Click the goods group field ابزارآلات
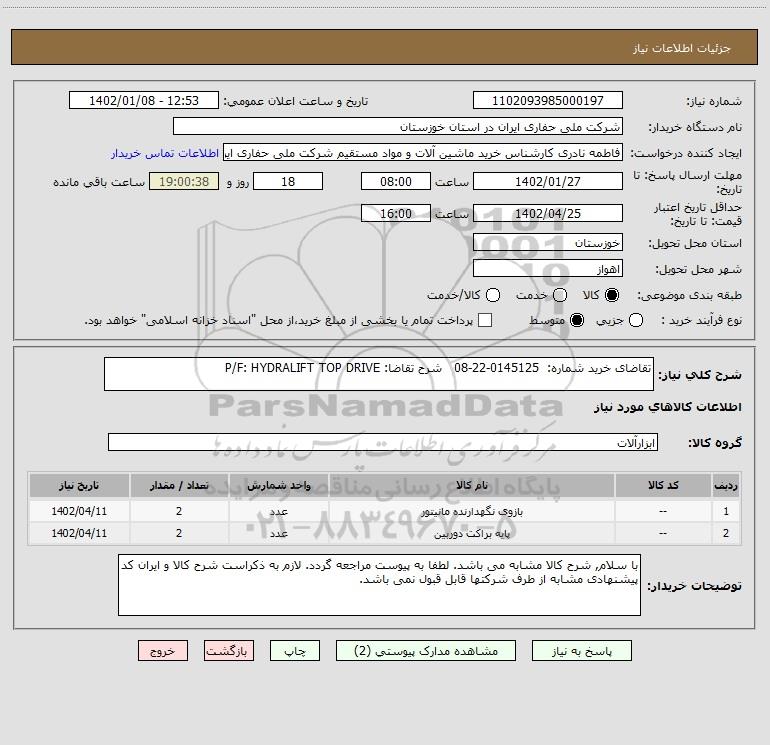 point(383,442)
